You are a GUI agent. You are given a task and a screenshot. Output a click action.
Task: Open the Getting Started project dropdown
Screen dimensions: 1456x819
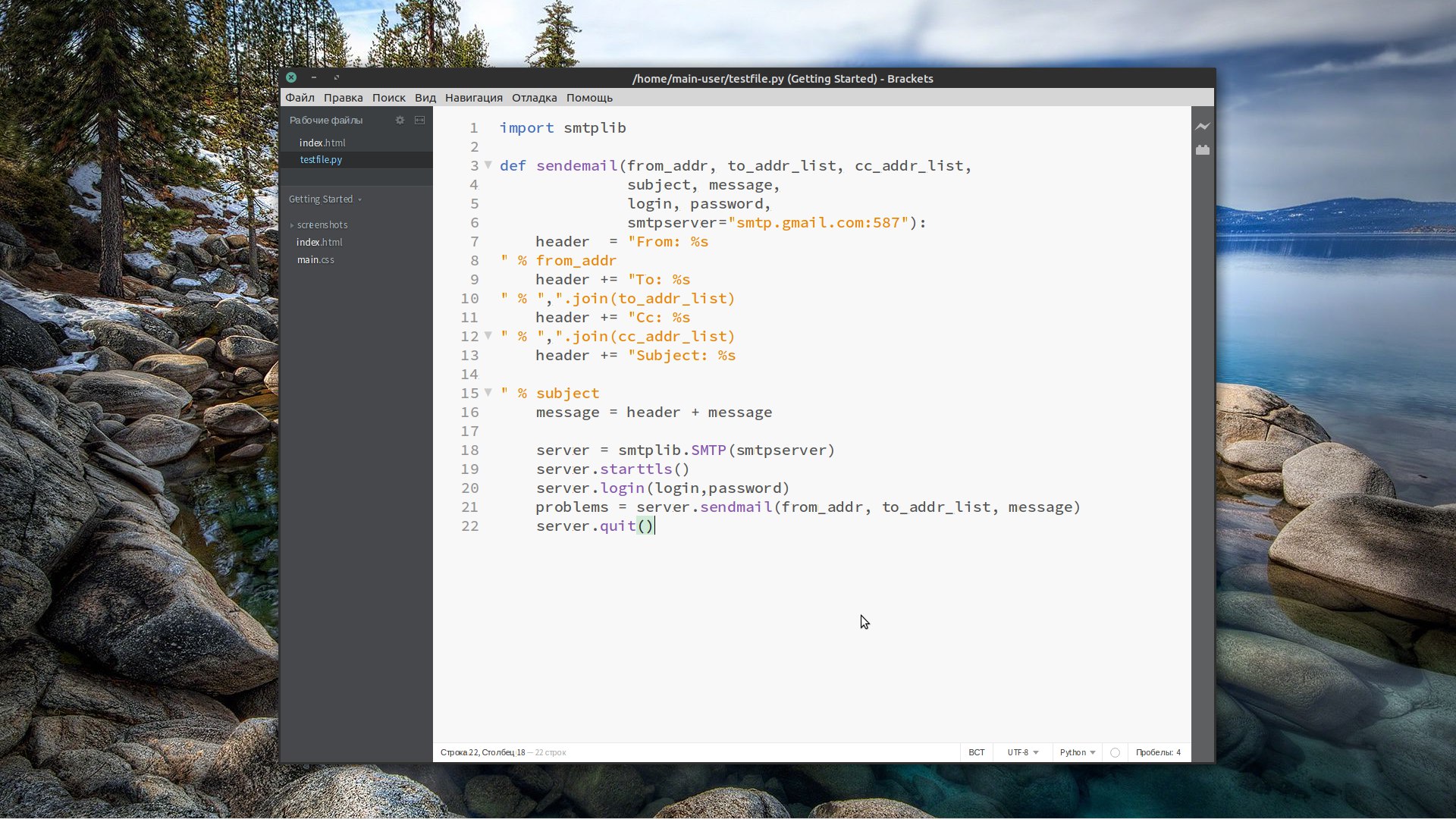point(325,199)
